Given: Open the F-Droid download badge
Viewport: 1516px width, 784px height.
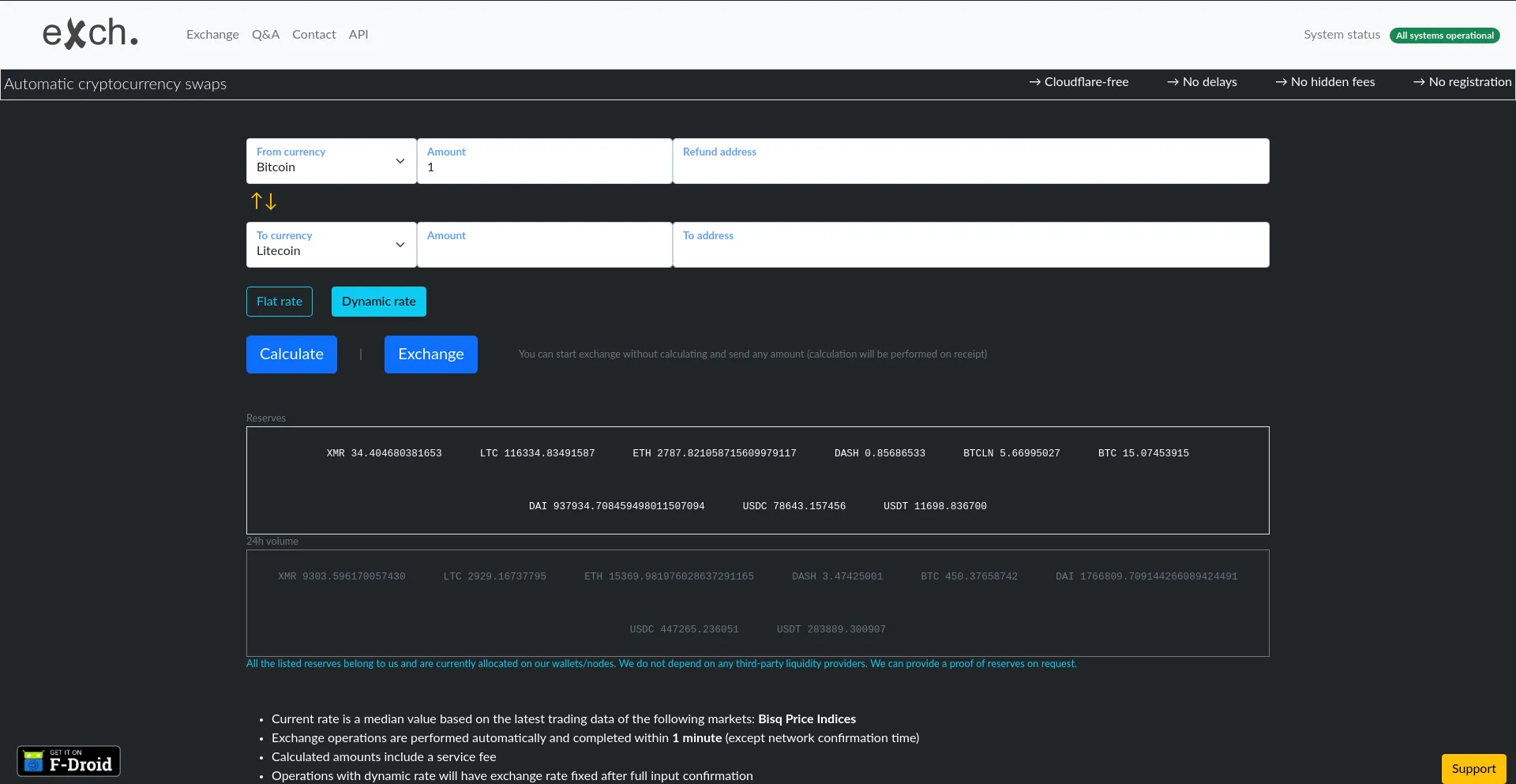Looking at the screenshot, I should pos(69,761).
